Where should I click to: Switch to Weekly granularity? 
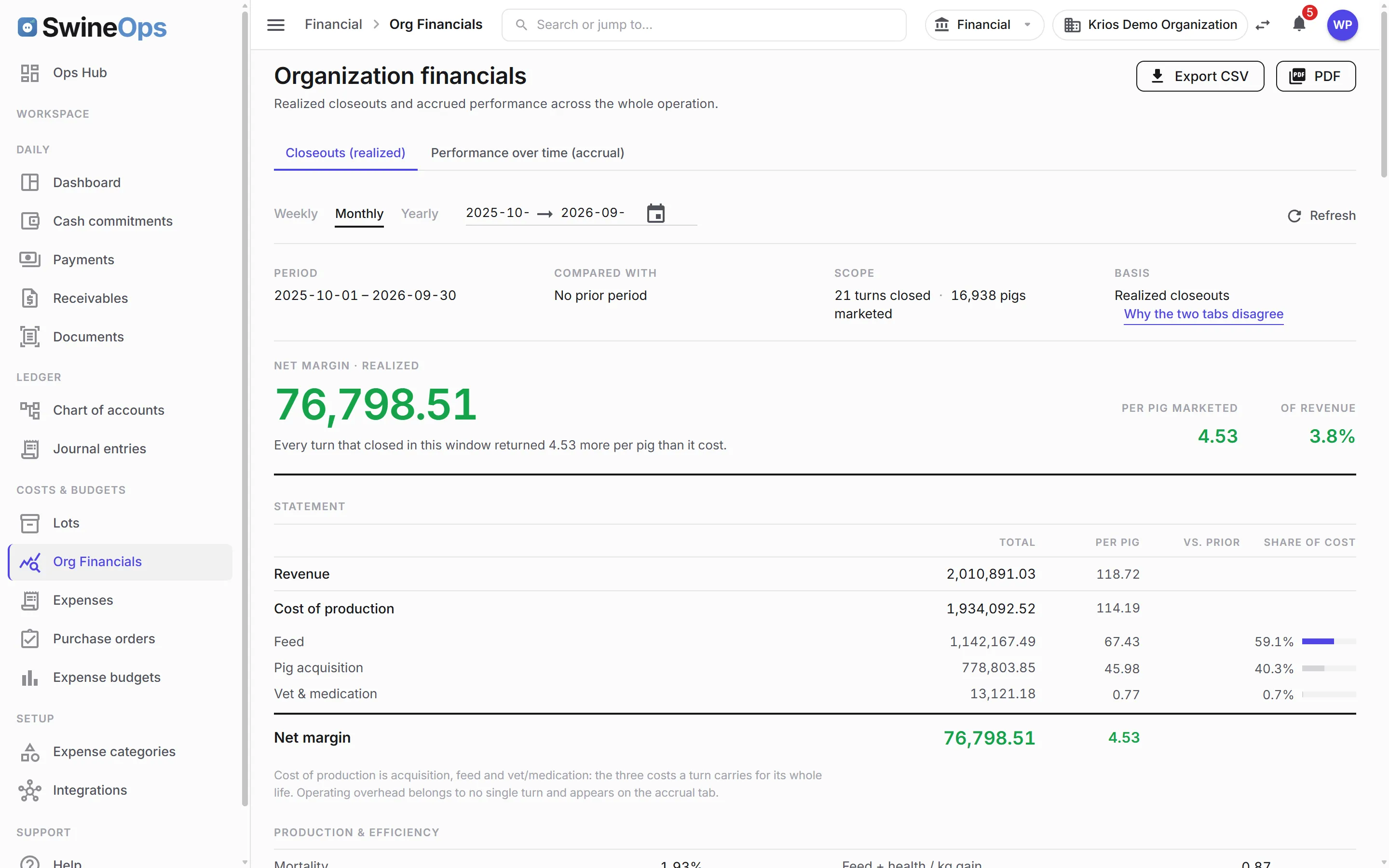click(296, 214)
